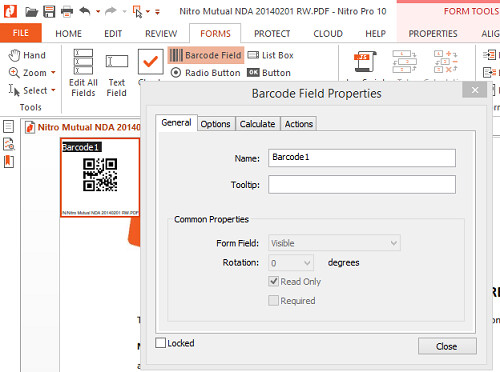Open a file with the folder icon
Viewport: 500px width, 372px height.
point(31,12)
